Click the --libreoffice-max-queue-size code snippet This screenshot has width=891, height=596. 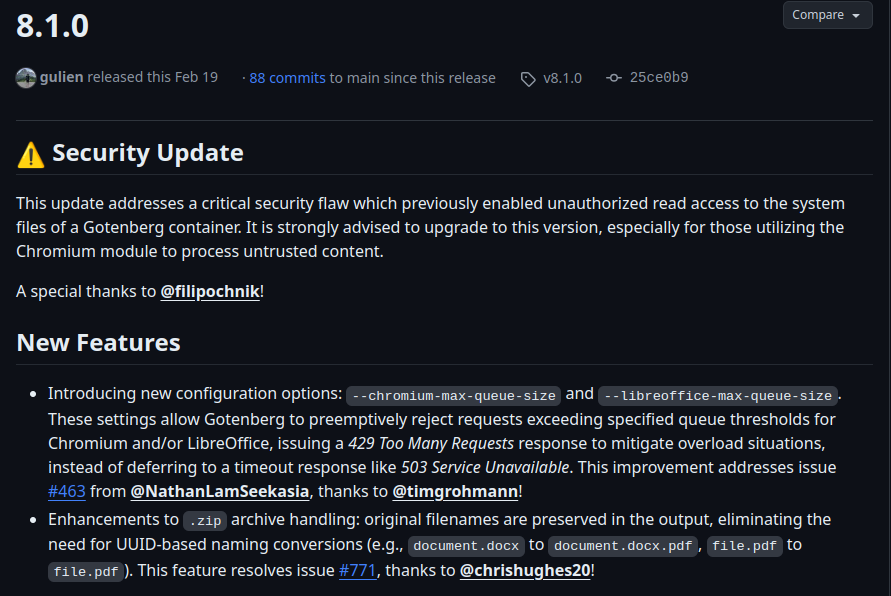coord(717,395)
